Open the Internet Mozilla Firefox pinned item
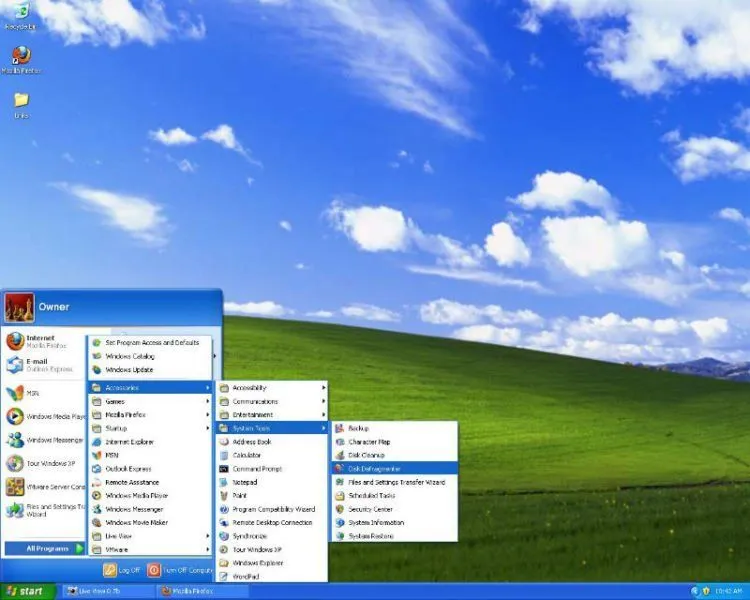The image size is (750, 600). [x=44, y=341]
